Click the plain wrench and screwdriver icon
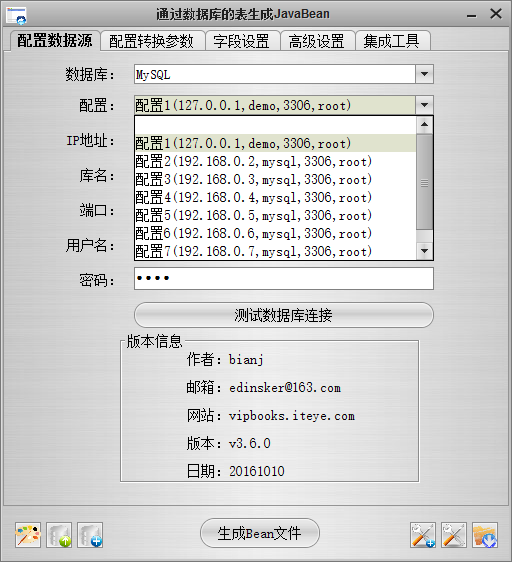The image size is (512, 562). (454, 535)
